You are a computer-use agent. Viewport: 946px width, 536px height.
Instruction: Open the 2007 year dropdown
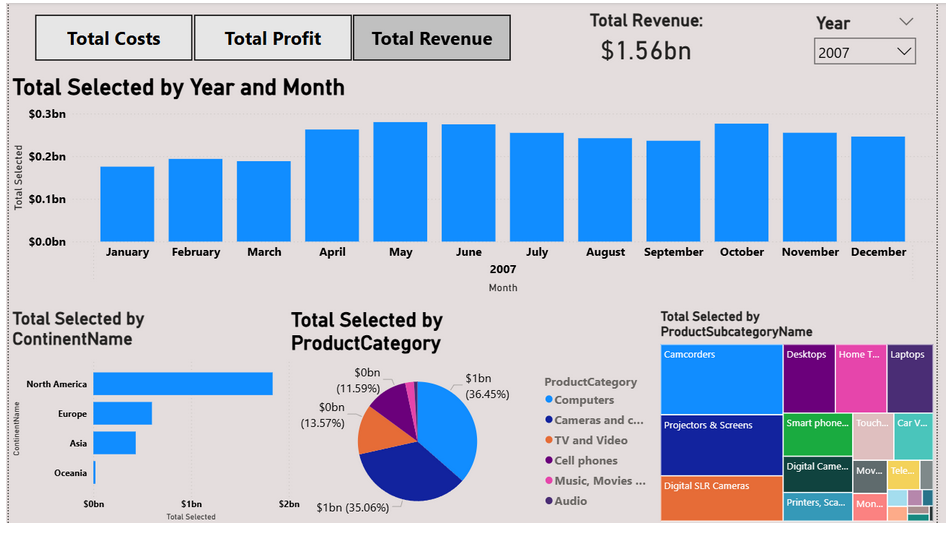pyautogui.click(x=864, y=51)
